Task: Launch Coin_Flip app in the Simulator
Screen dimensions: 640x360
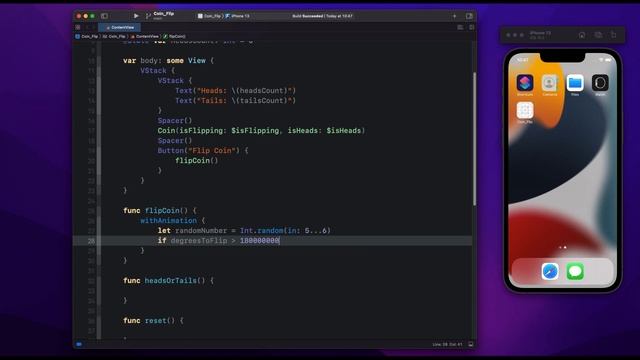Action: [x=524, y=110]
